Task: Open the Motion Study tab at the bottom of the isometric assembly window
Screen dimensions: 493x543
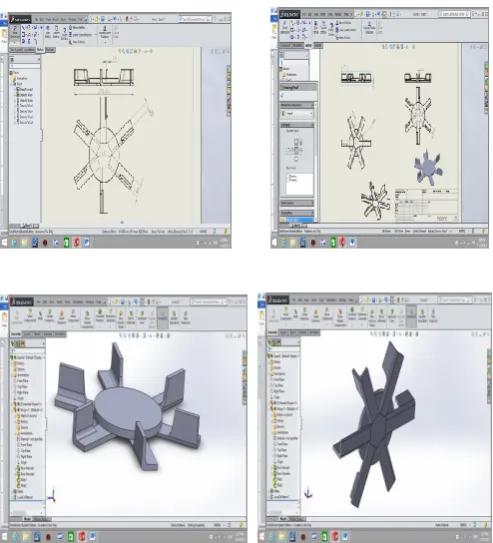Action: pos(41,518)
